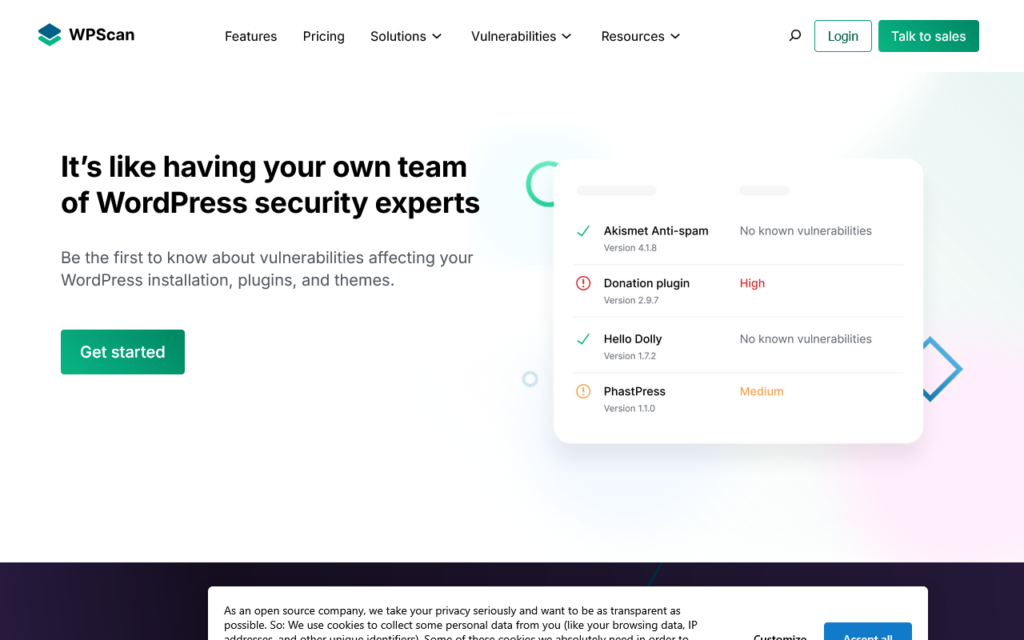Click the WordPress security experts headline
This screenshot has width=1024, height=640.
[x=270, y=185]
